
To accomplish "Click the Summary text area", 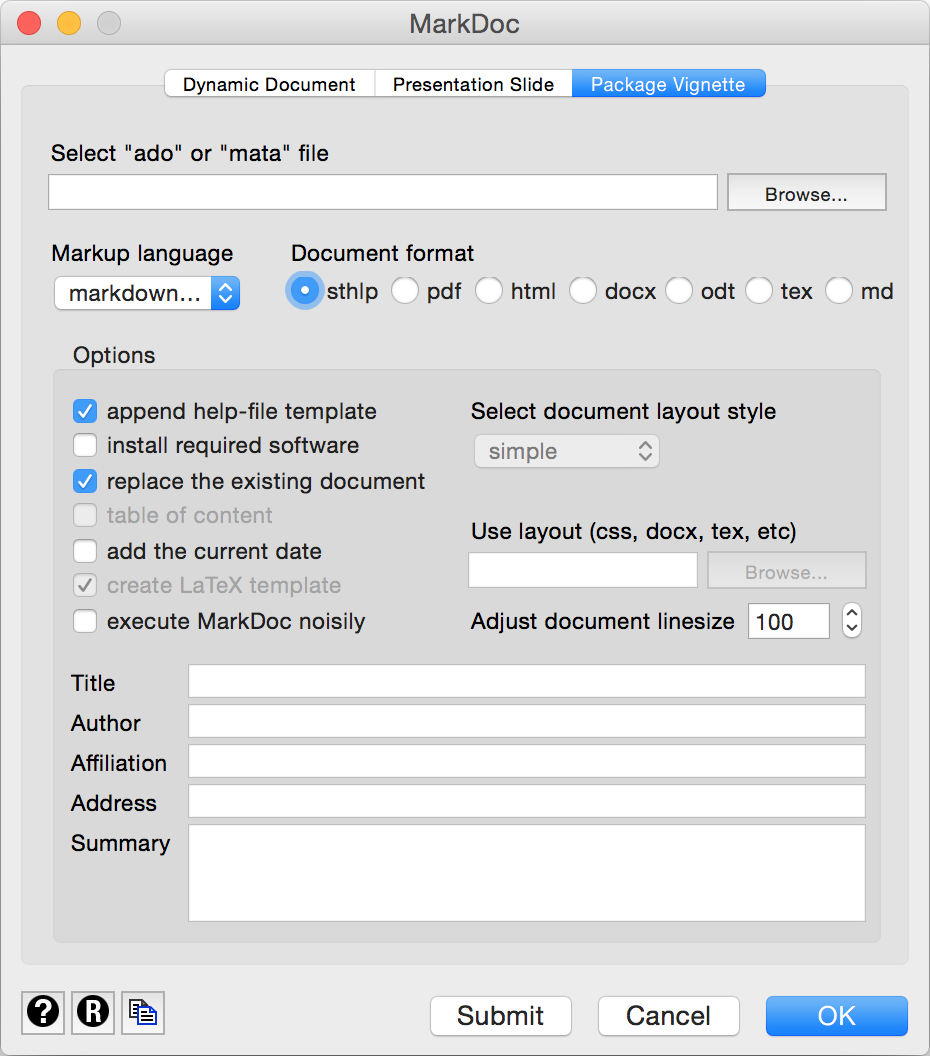I will [527, 873].
